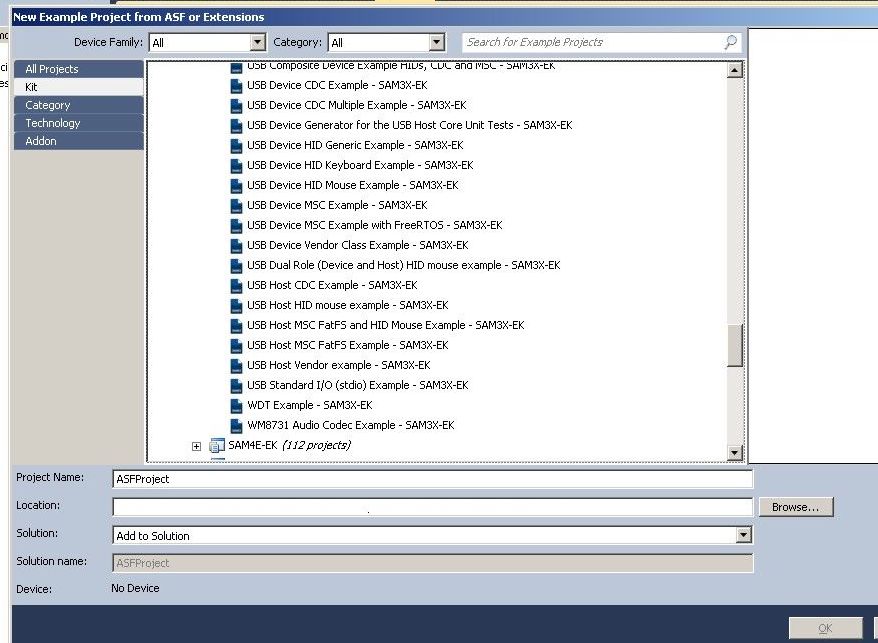878x643 pixels.
Task: Expand the SAM4E-EK kit node
Action: point(196,446)
